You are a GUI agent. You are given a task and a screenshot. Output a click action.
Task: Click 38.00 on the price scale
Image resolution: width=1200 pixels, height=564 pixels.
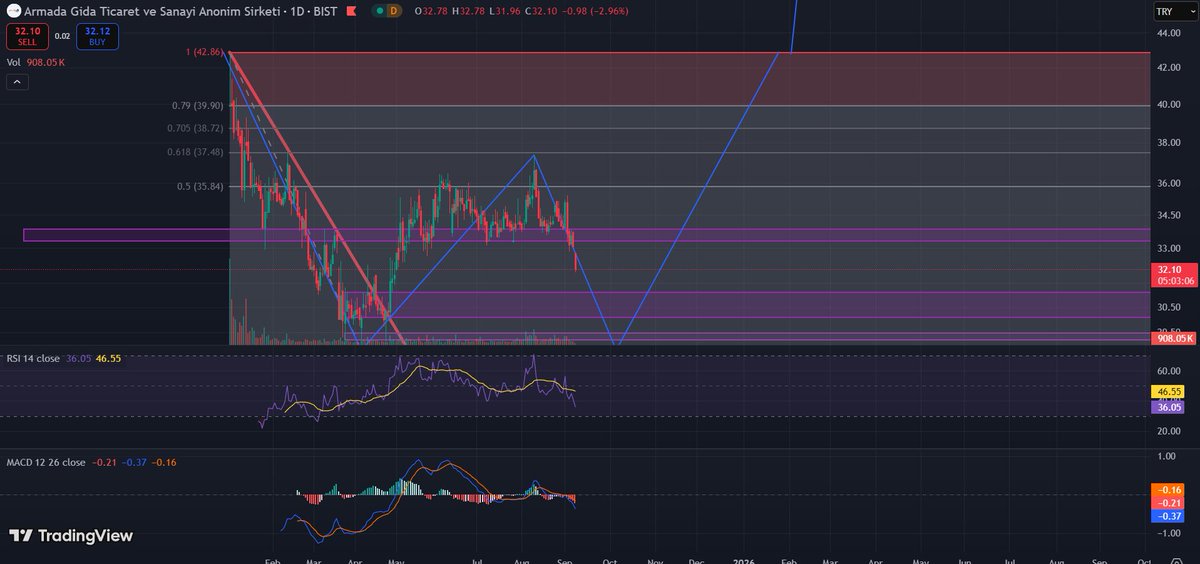[1169, 143]
